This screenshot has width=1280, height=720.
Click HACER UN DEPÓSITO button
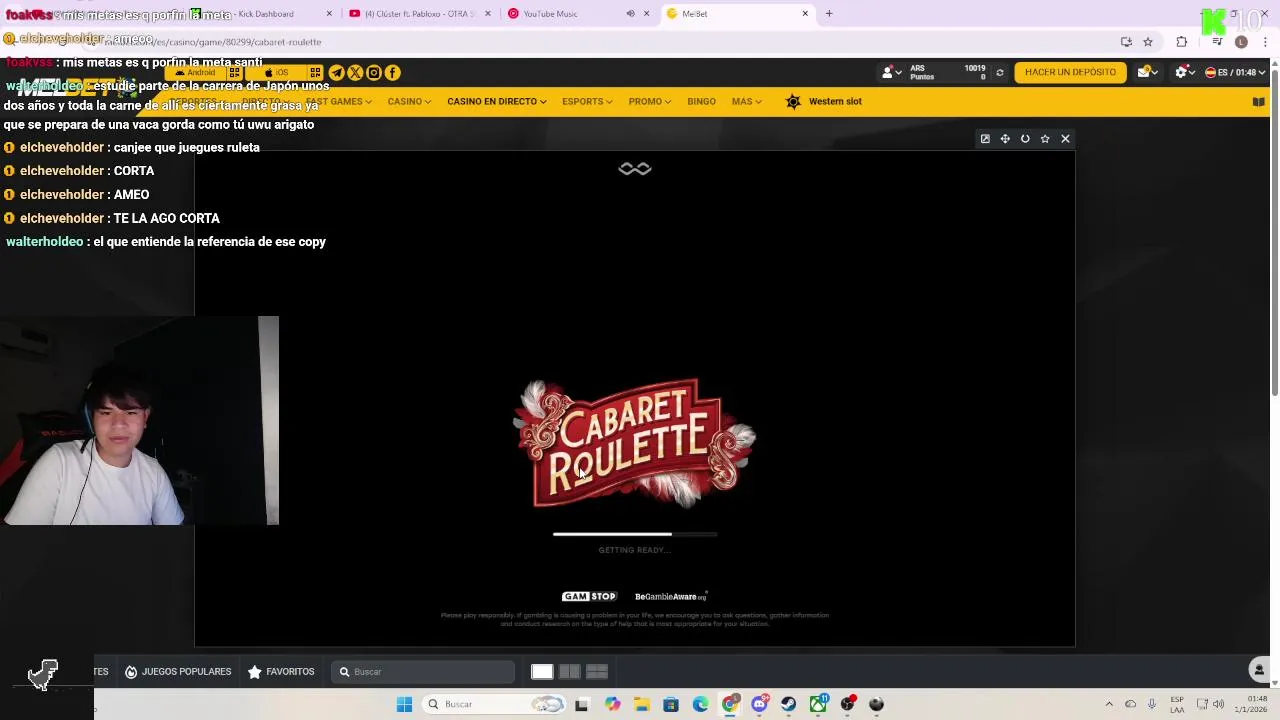coord(1070,72)
